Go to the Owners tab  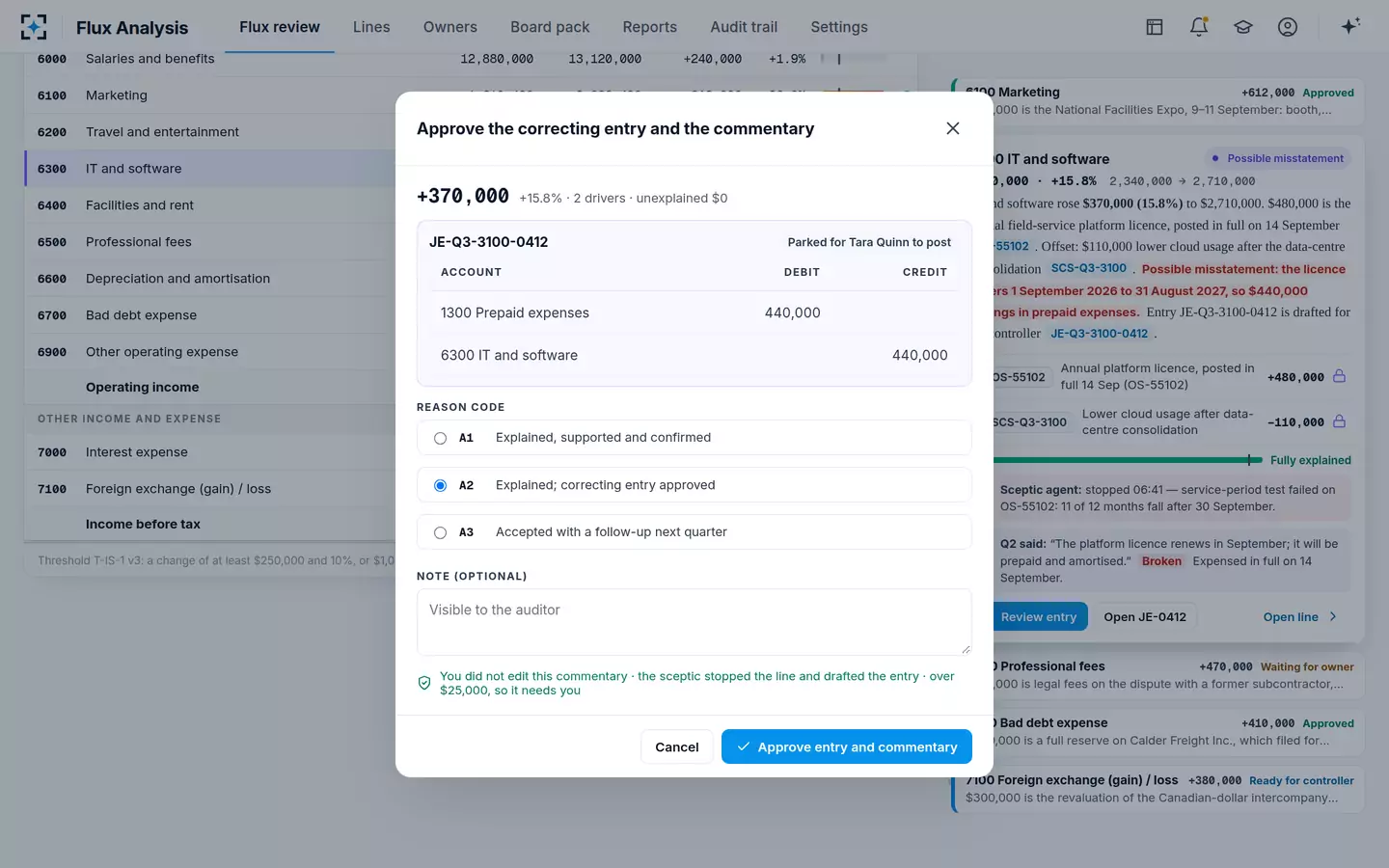pyautogui.click(x=450, y=27)
